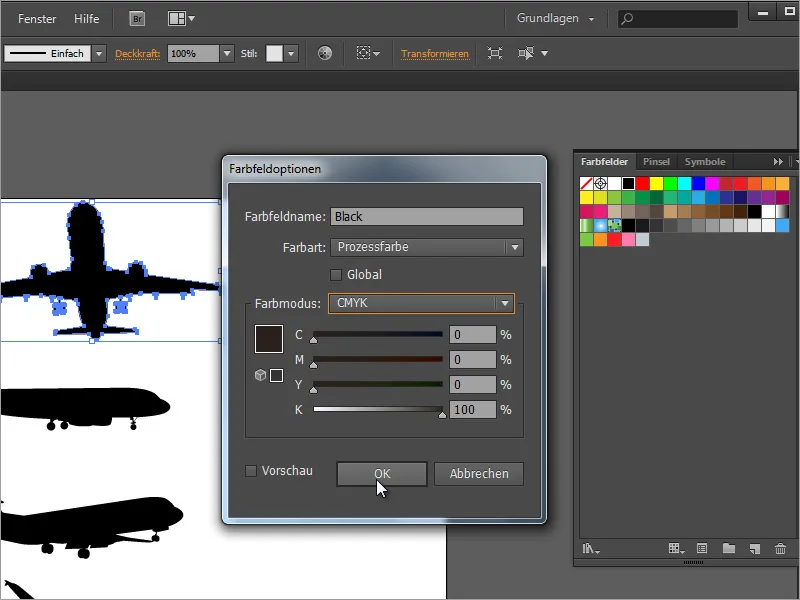The width and height of the screenshot is (800, 600).
Task: Click the Y yellow slider track
Action: (378, 384)
